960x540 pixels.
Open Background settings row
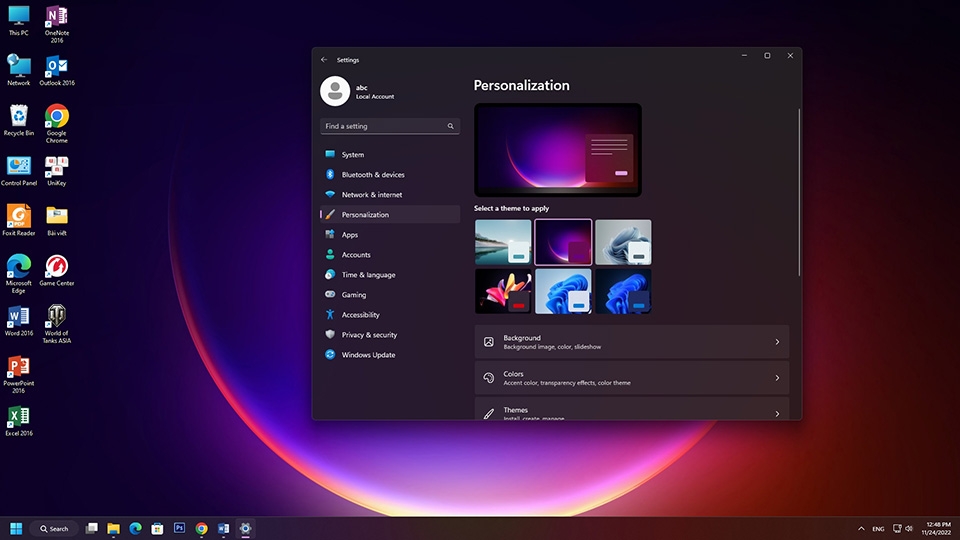pyautogui.click(x=632, y=342)
